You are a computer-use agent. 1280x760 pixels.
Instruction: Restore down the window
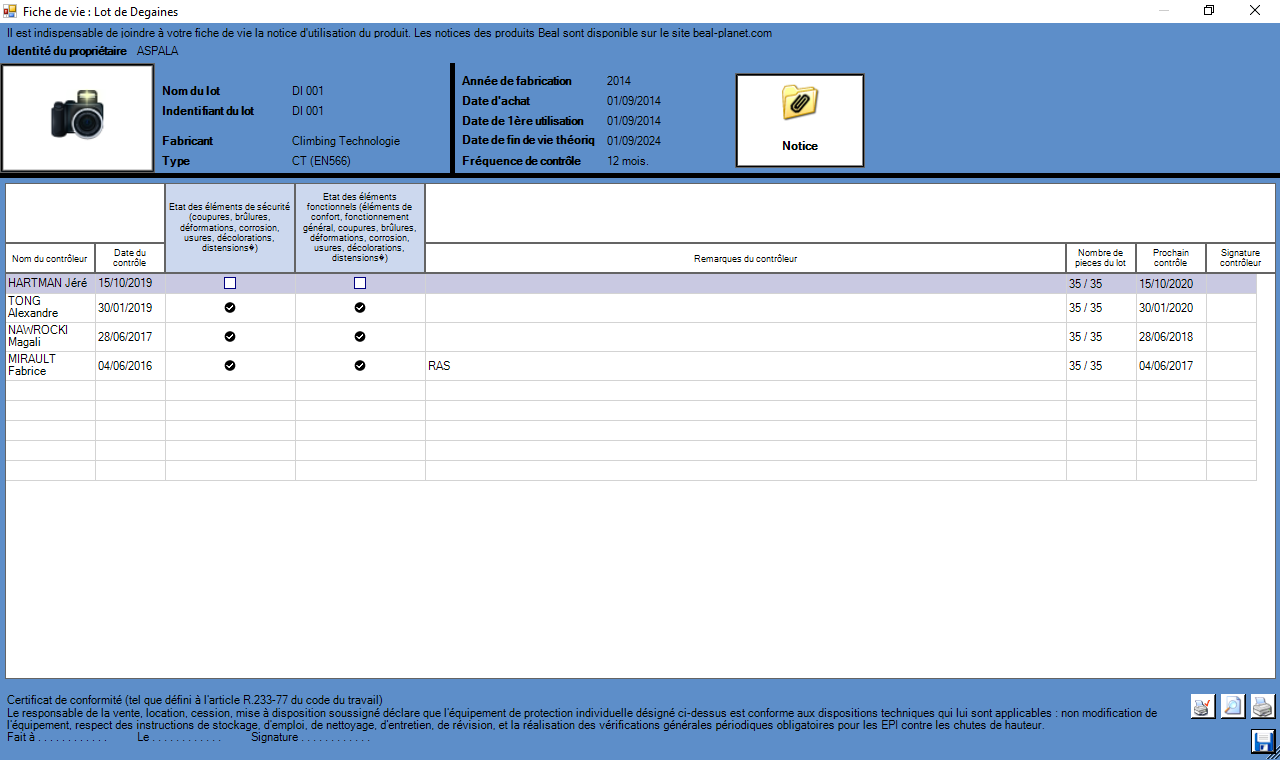1209,10
